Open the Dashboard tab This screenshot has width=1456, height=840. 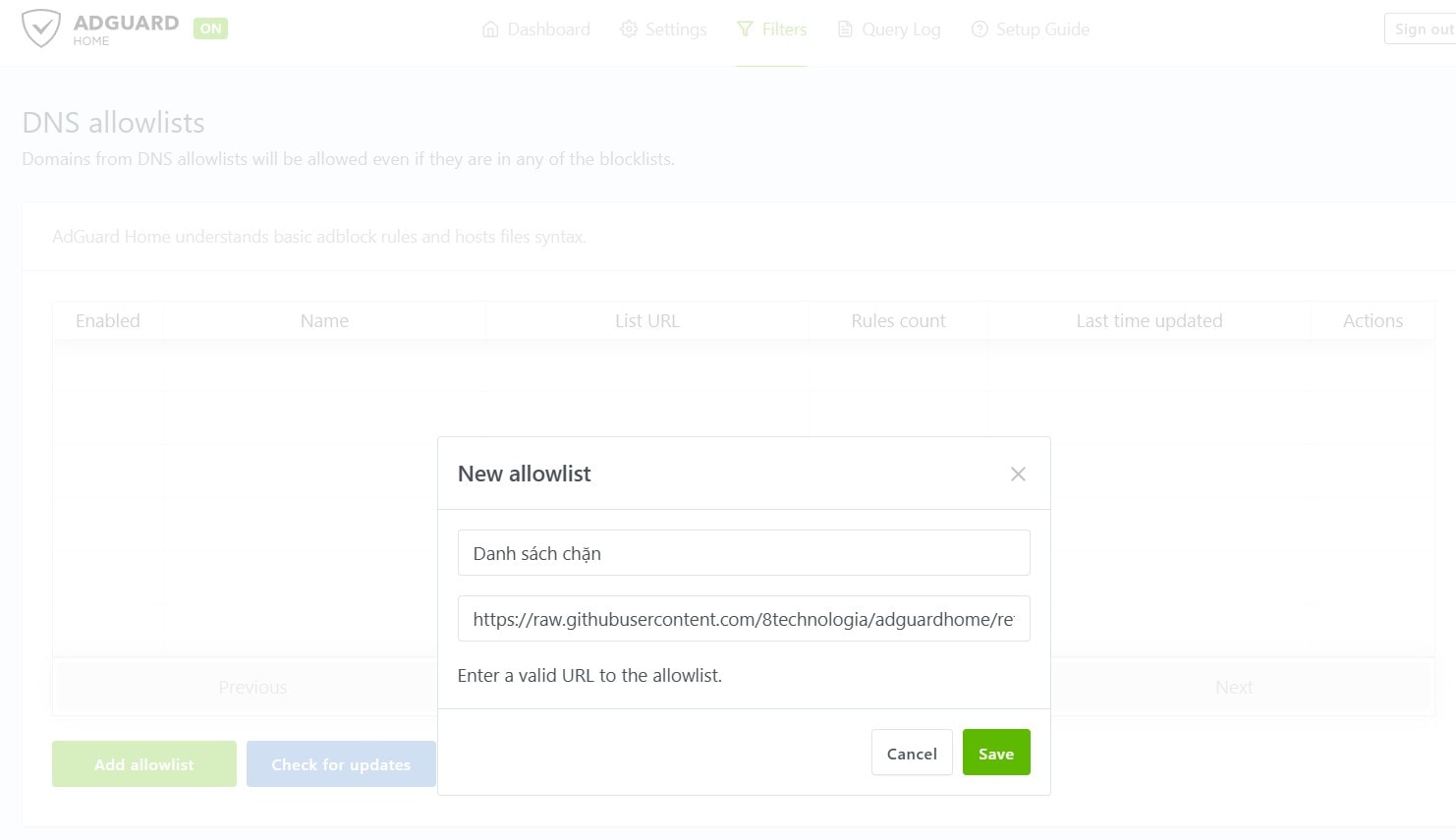548,29
